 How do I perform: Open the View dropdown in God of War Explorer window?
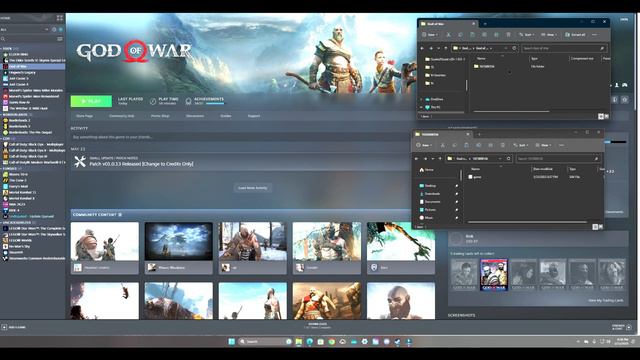[x=549, y=35]
